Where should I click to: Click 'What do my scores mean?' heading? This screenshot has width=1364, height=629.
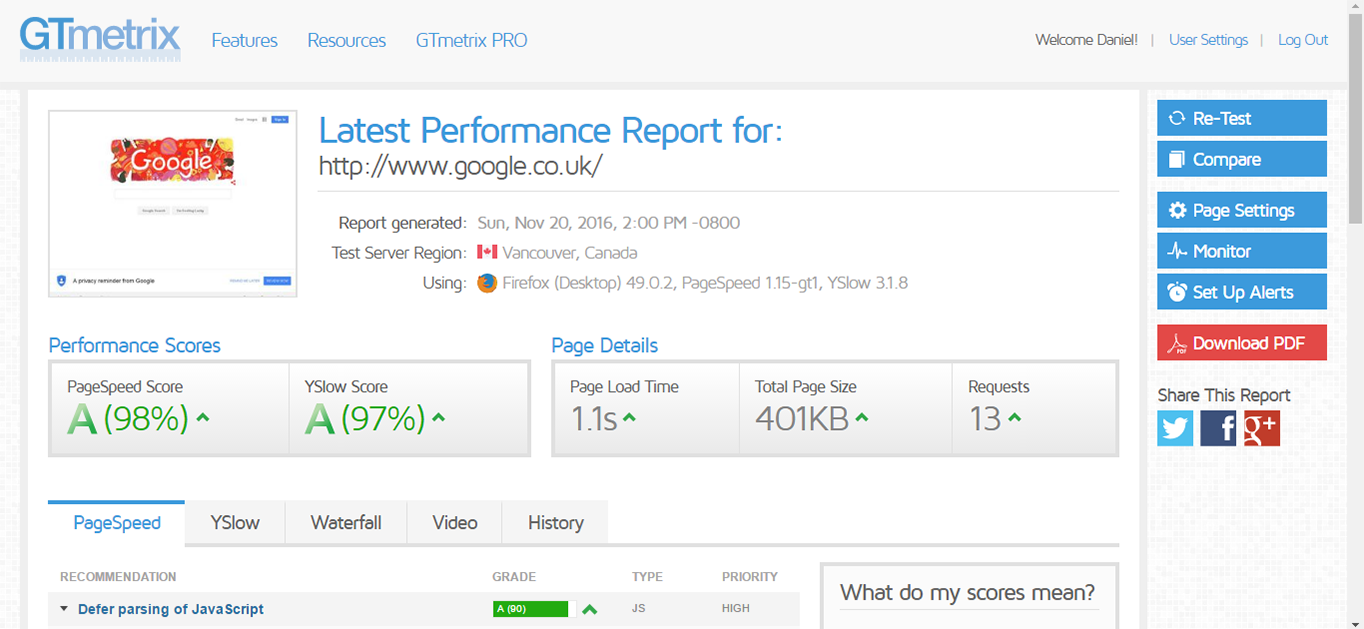[x=967, y=593]
